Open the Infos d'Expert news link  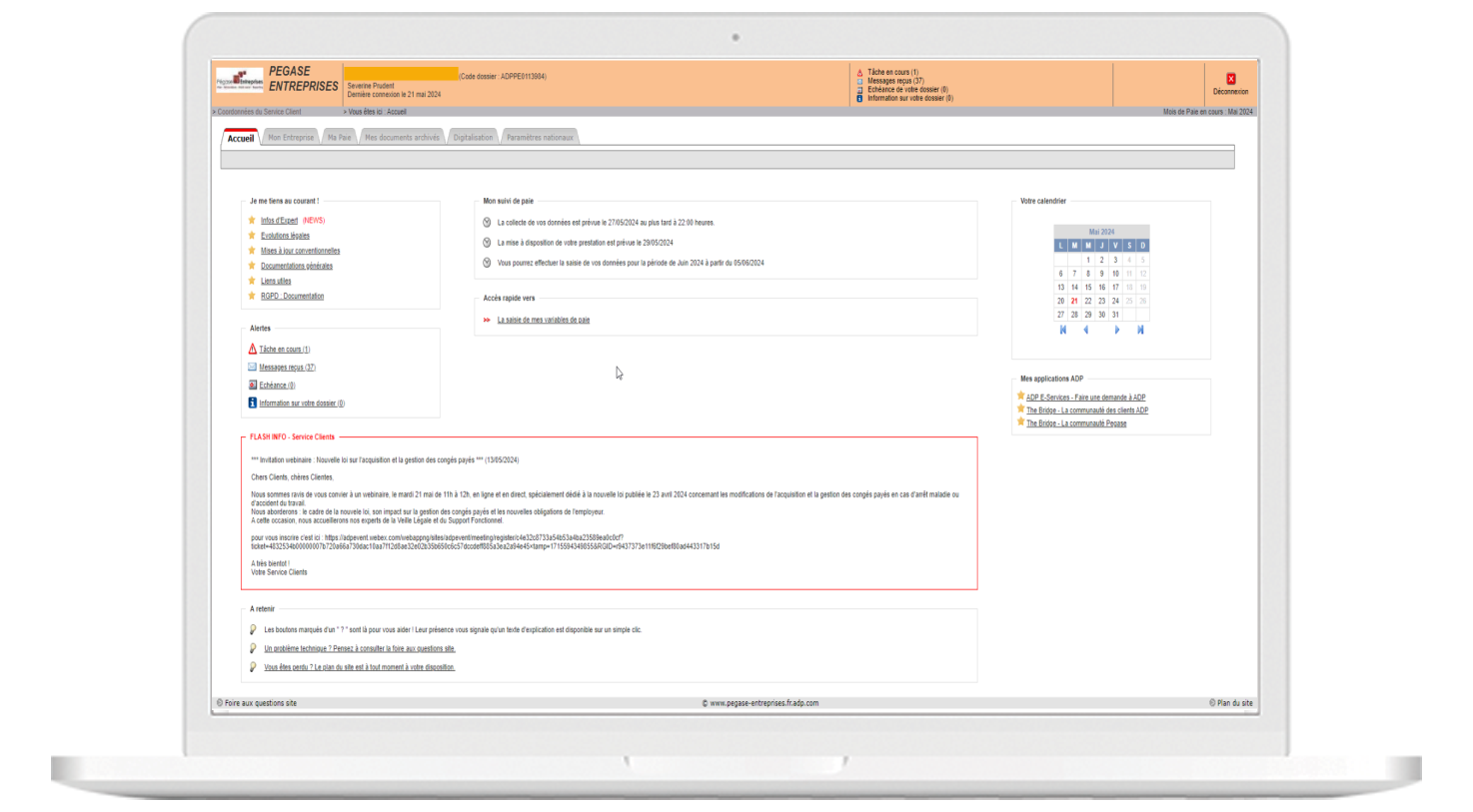tap(279, 221)
